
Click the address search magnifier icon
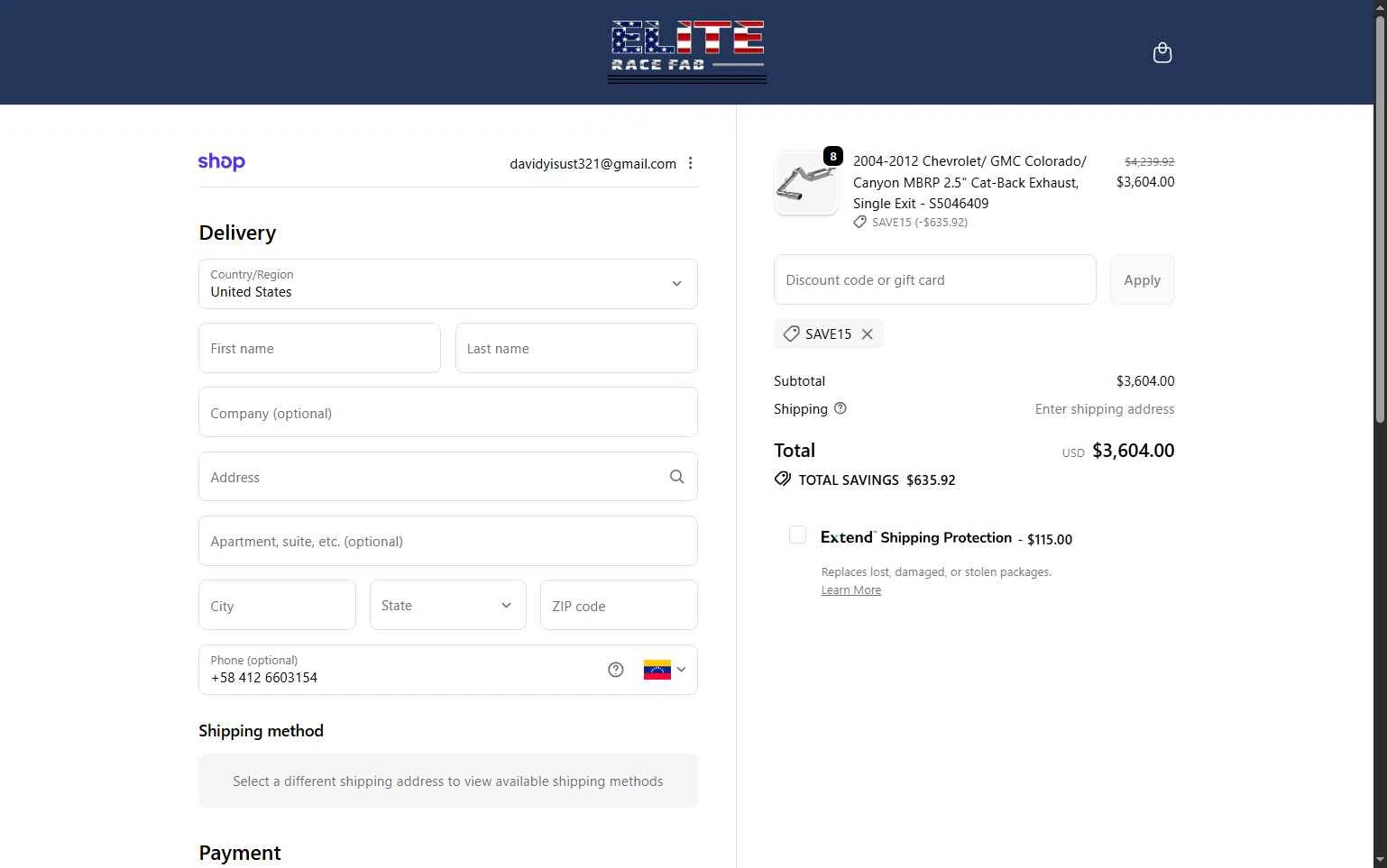676,477
